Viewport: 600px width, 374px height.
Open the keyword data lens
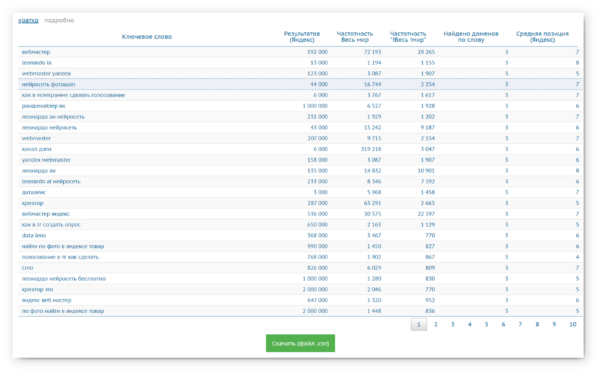pyautogui.click(x=34, y=235)
